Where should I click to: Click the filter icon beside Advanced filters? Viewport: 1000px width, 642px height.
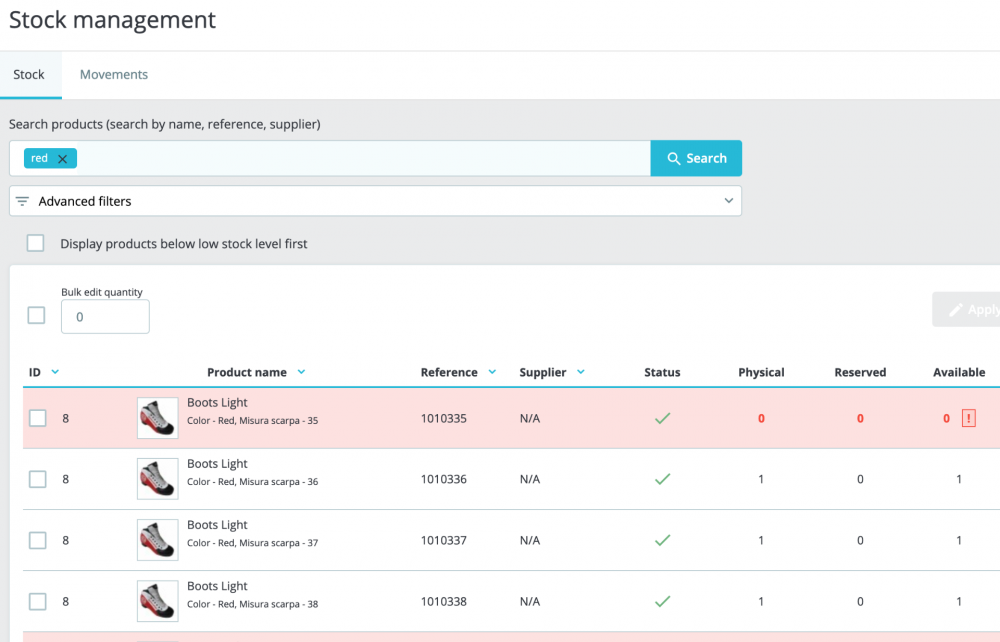[x=22, y=201]
